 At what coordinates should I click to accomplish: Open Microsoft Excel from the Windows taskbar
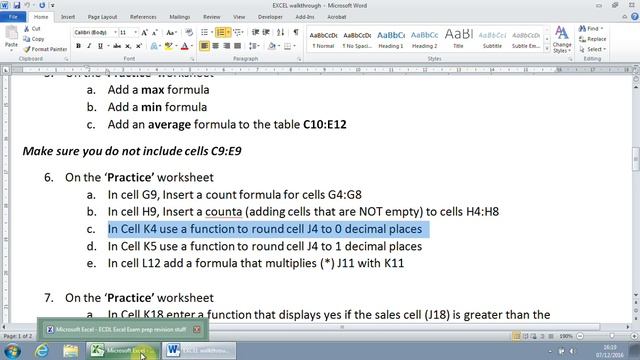pos(123,351)
